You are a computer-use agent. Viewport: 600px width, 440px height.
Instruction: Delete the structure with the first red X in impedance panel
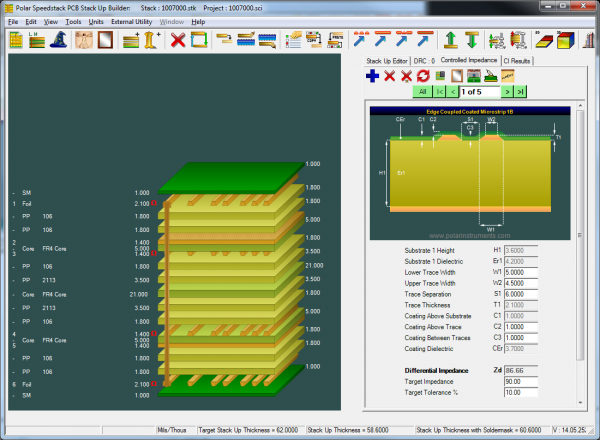coord(390,76)
